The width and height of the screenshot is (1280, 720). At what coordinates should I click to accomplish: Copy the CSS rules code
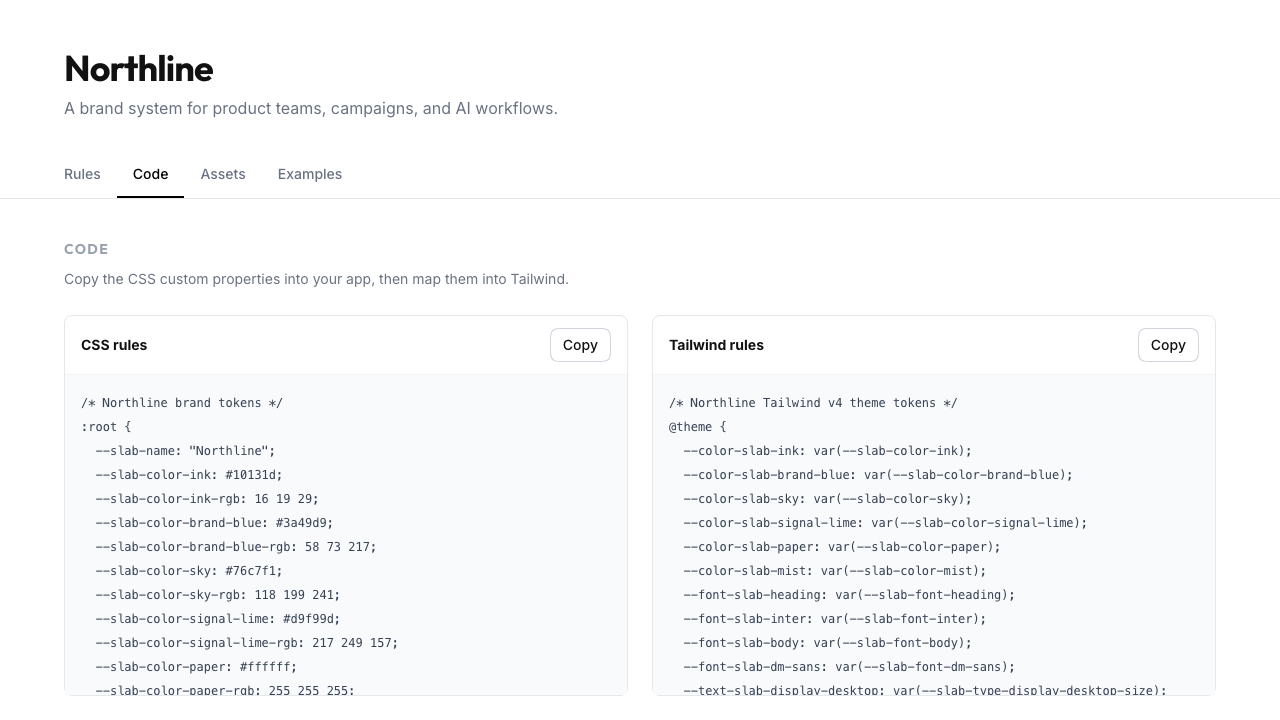tap(580, 345)
